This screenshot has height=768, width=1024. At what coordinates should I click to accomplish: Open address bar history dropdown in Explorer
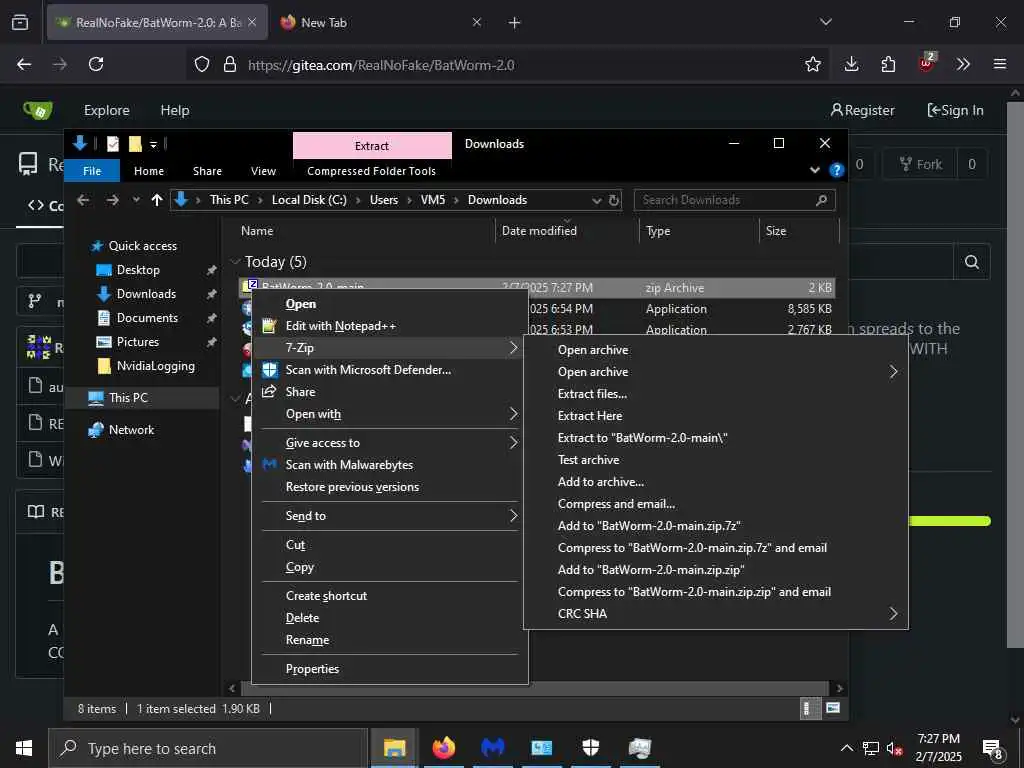click(x=596, y=200)
